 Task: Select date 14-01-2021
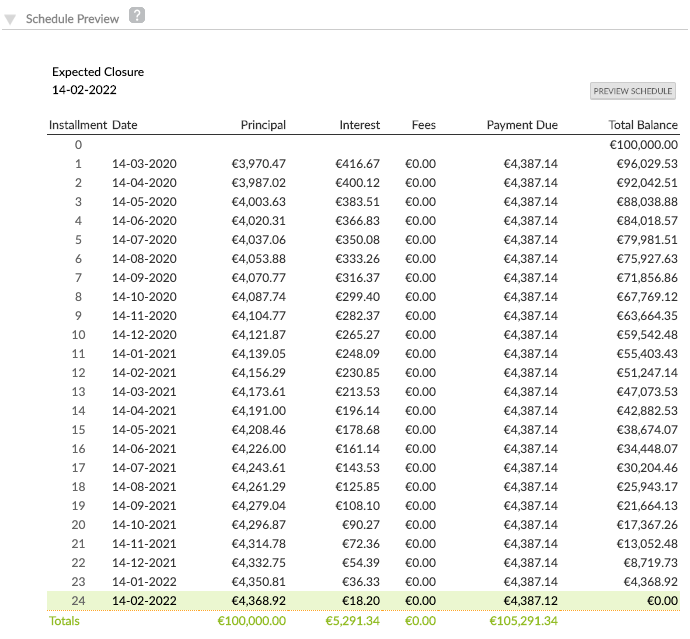144,354
